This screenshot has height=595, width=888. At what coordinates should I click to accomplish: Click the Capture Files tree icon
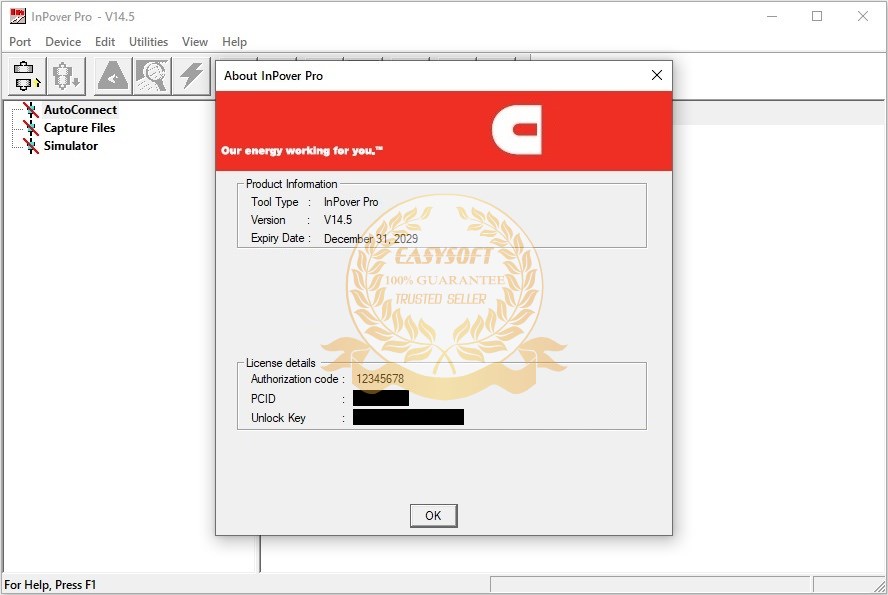coord(31,128)
